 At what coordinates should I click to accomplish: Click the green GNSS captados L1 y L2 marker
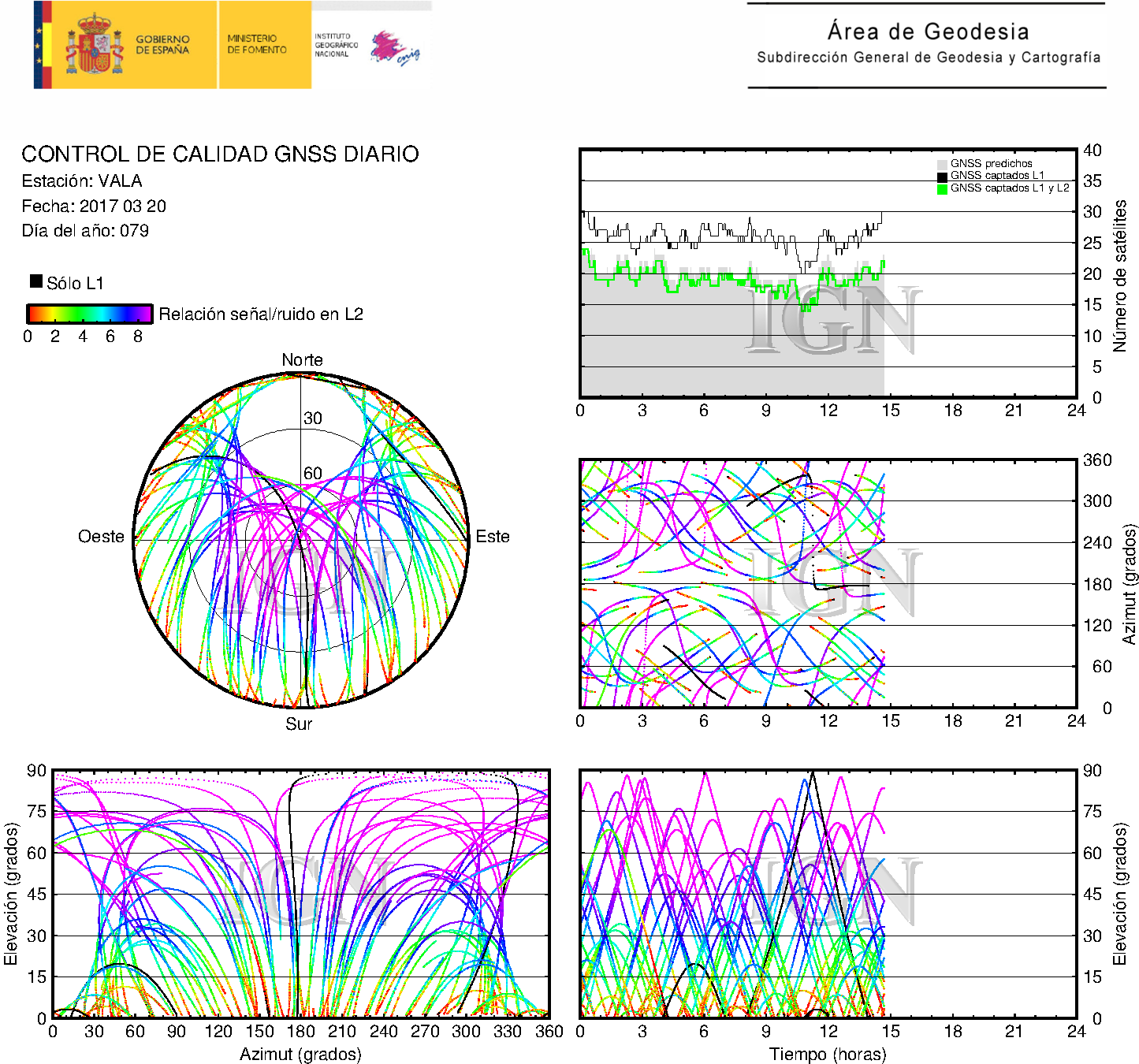[x=942, y=188]
